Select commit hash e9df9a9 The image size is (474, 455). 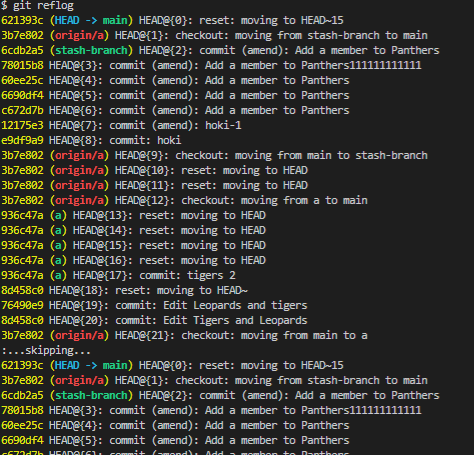[x=22, y=140]
